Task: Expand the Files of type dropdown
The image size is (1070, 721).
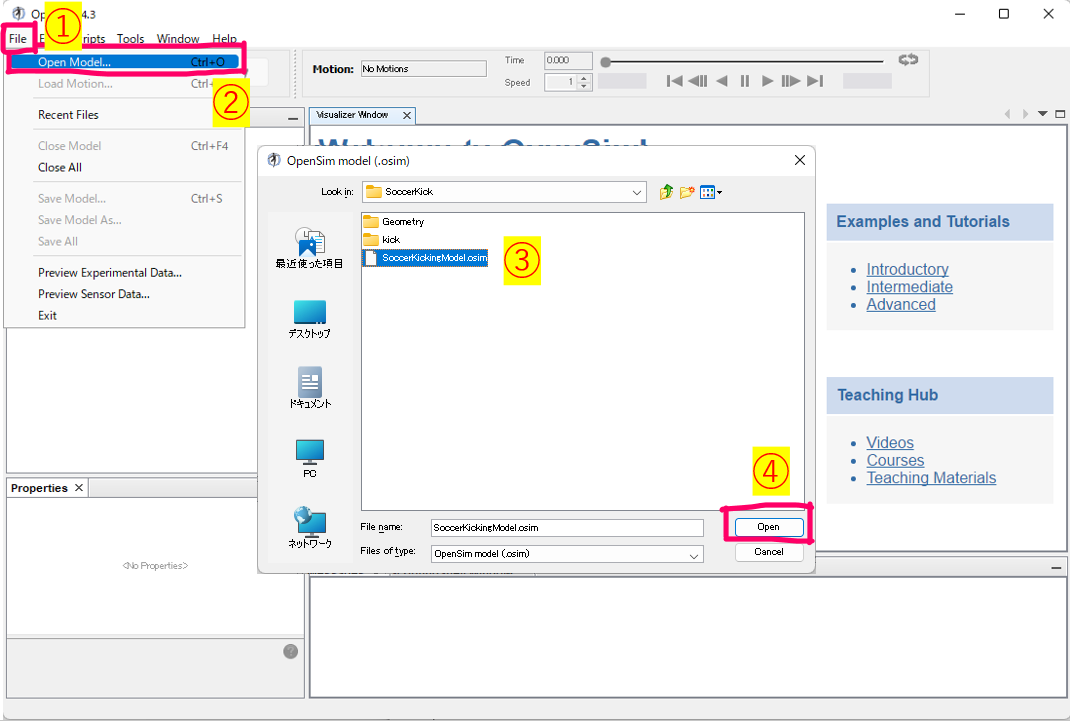Action: click(x=693, y=554)
